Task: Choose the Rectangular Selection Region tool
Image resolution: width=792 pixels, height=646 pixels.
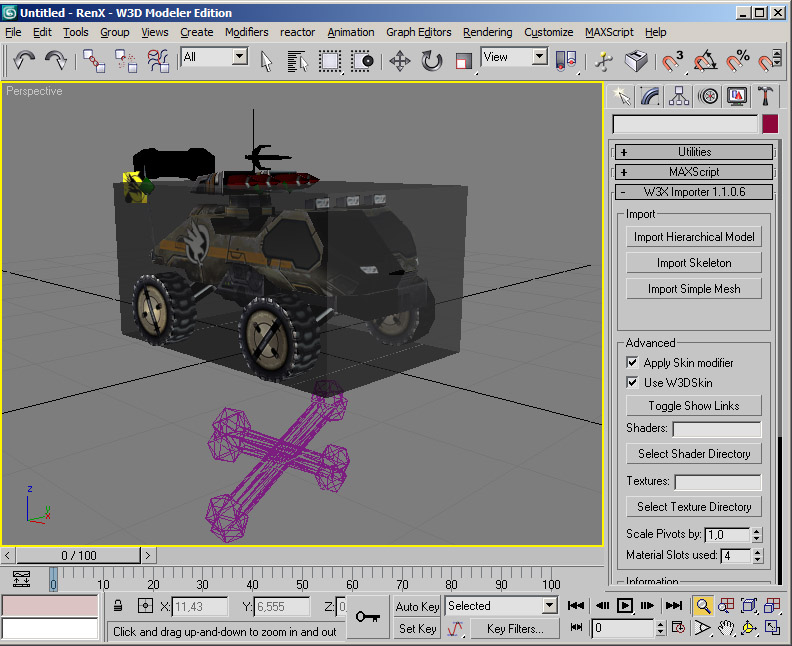Action: coord(330,62)
